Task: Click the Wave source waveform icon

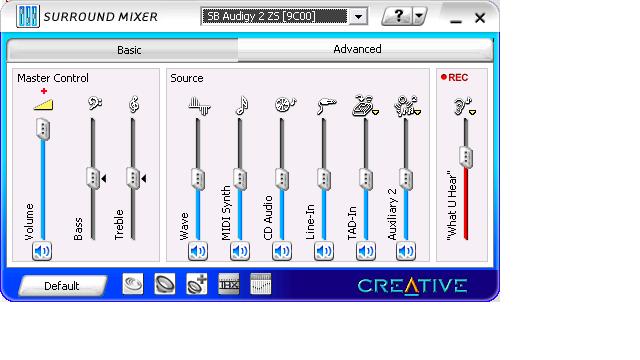Action: coord(199,105)
